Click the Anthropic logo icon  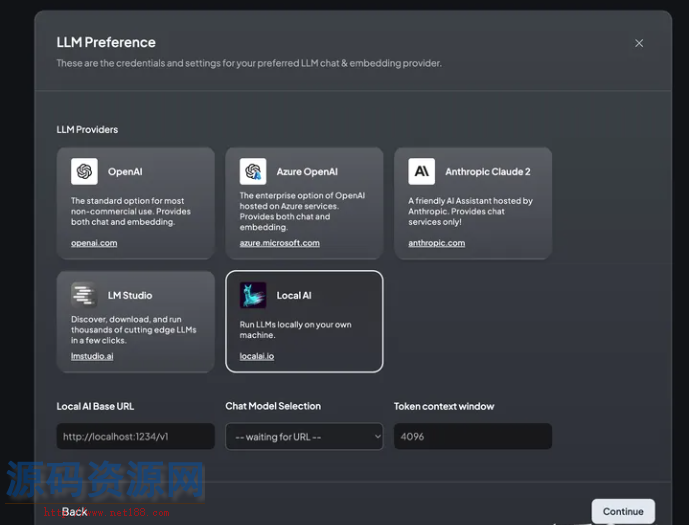point(421,171)
